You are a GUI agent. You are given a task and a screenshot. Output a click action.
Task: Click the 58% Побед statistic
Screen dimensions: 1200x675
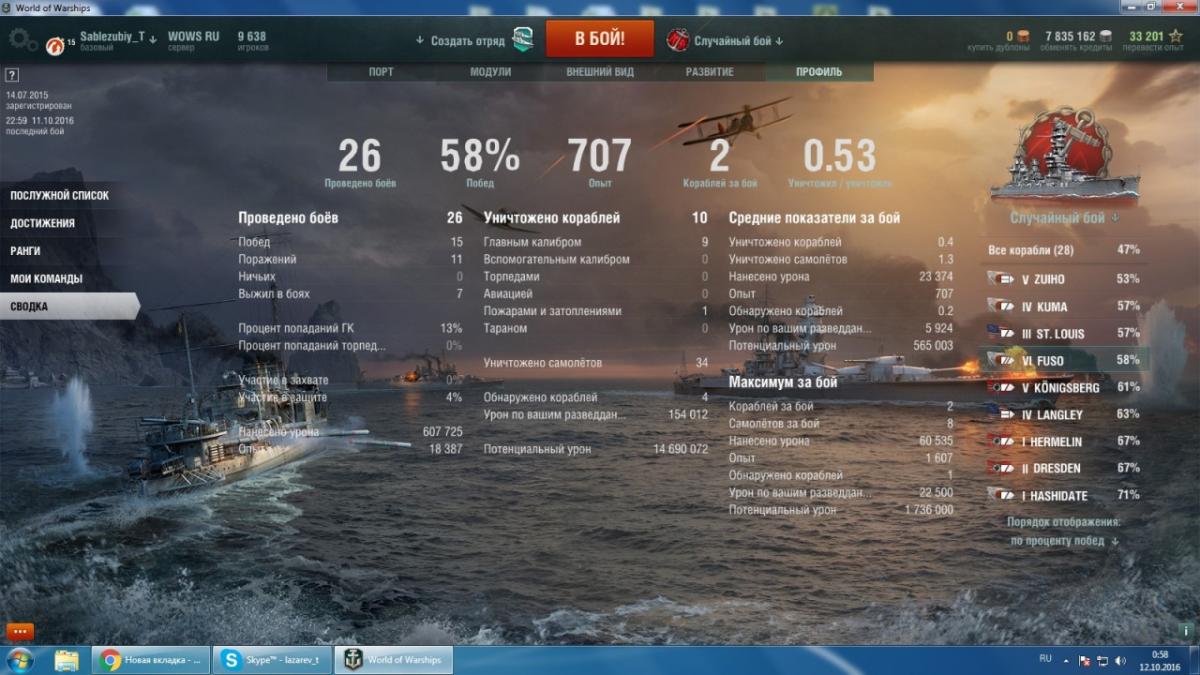click(x=480, y=163)
